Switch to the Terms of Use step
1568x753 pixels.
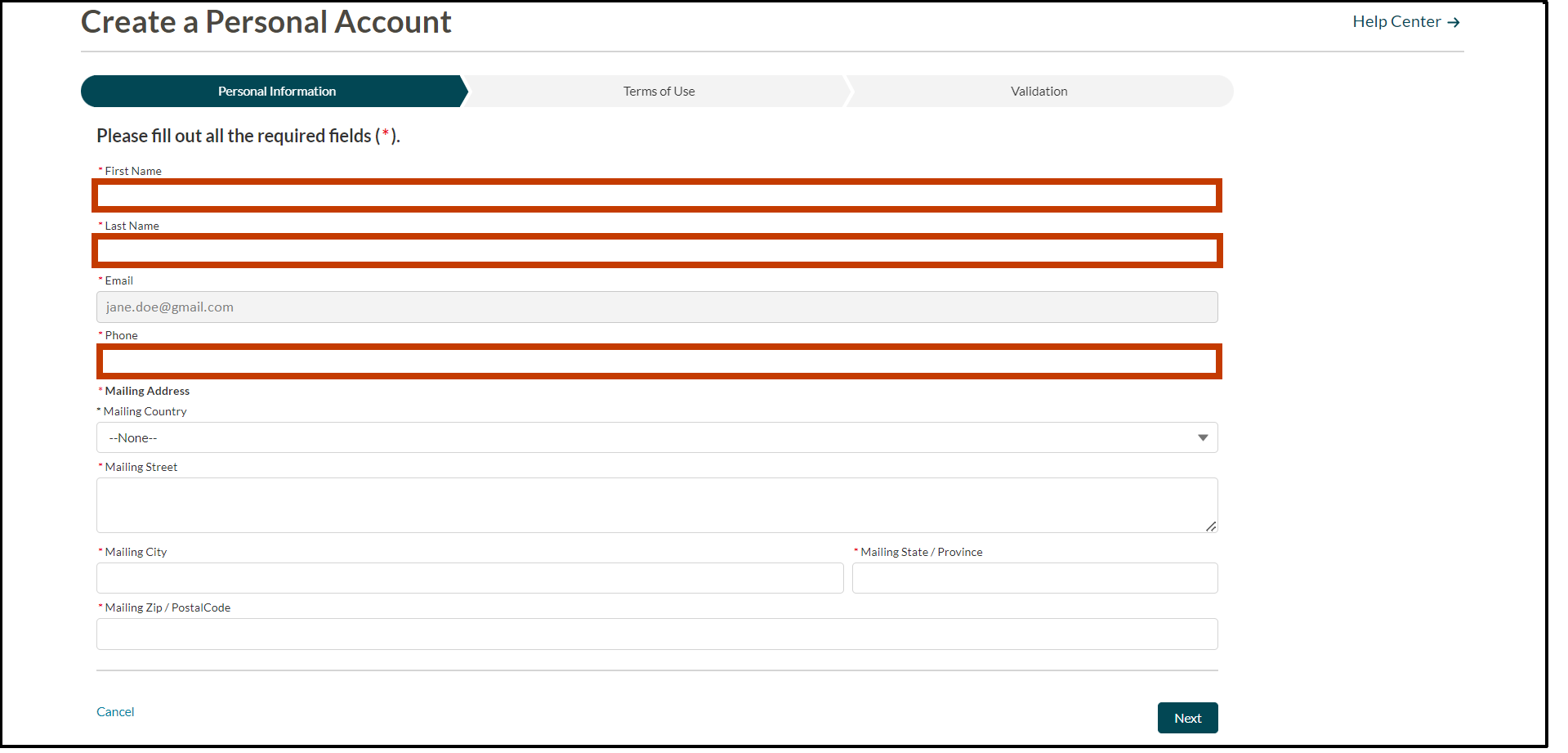click(x=659, y=91)
